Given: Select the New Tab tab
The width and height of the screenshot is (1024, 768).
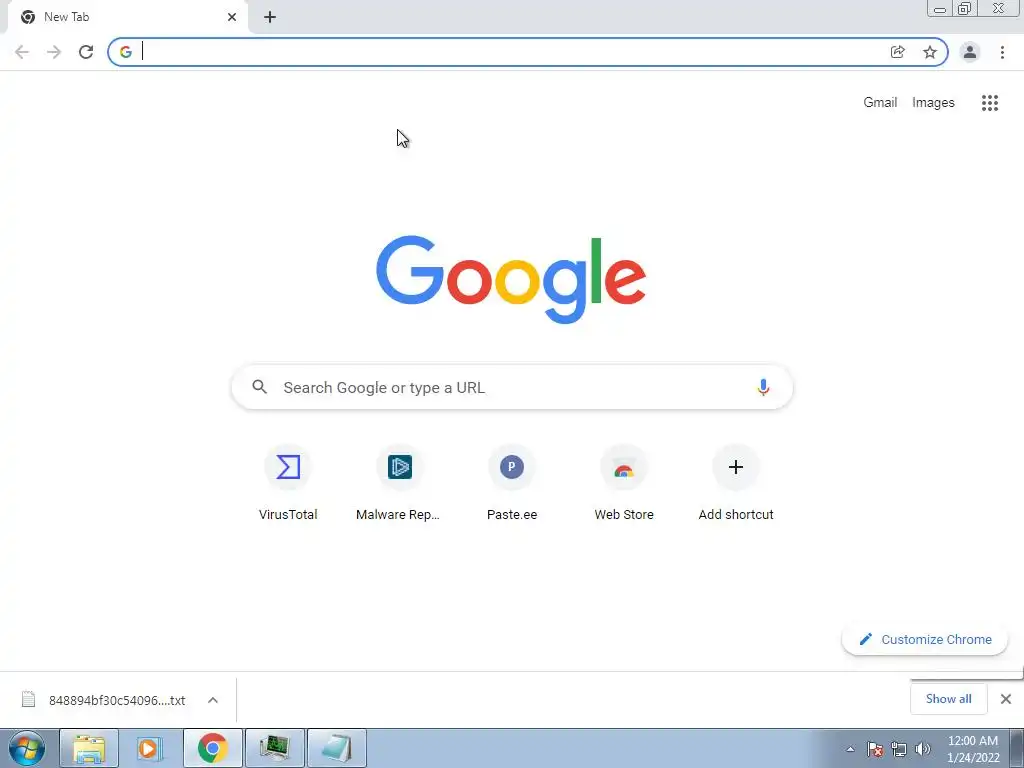Looking at the screenshot, I should 127,17.
